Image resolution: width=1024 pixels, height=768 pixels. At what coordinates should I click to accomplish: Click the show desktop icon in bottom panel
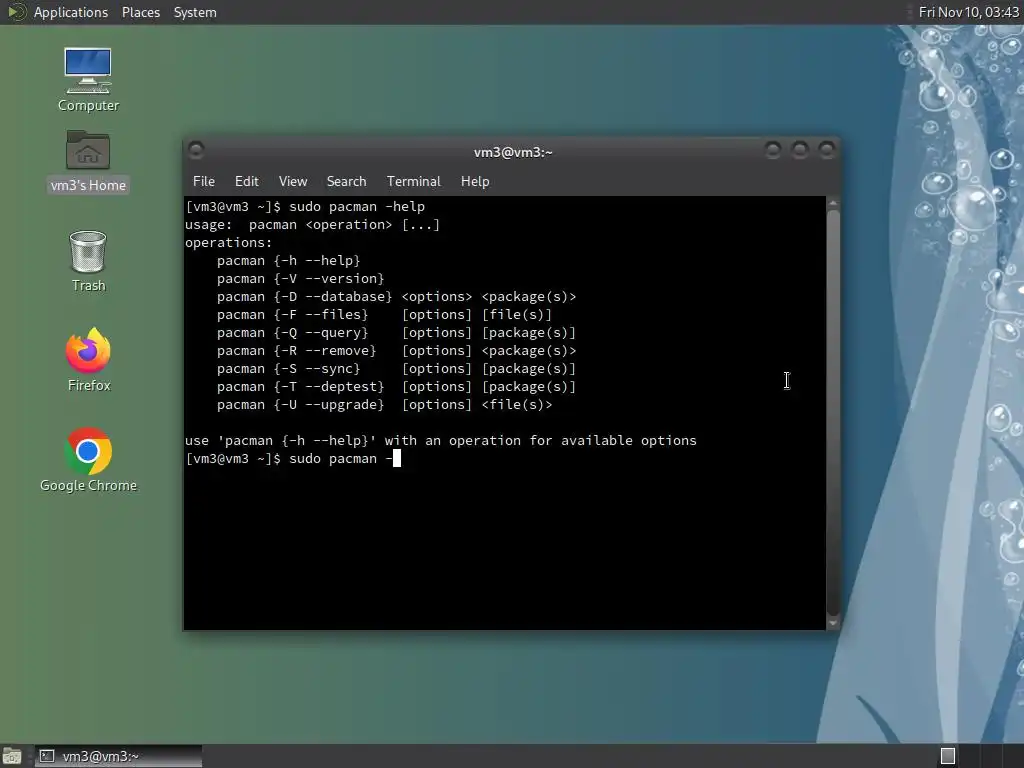pos(11,756)
